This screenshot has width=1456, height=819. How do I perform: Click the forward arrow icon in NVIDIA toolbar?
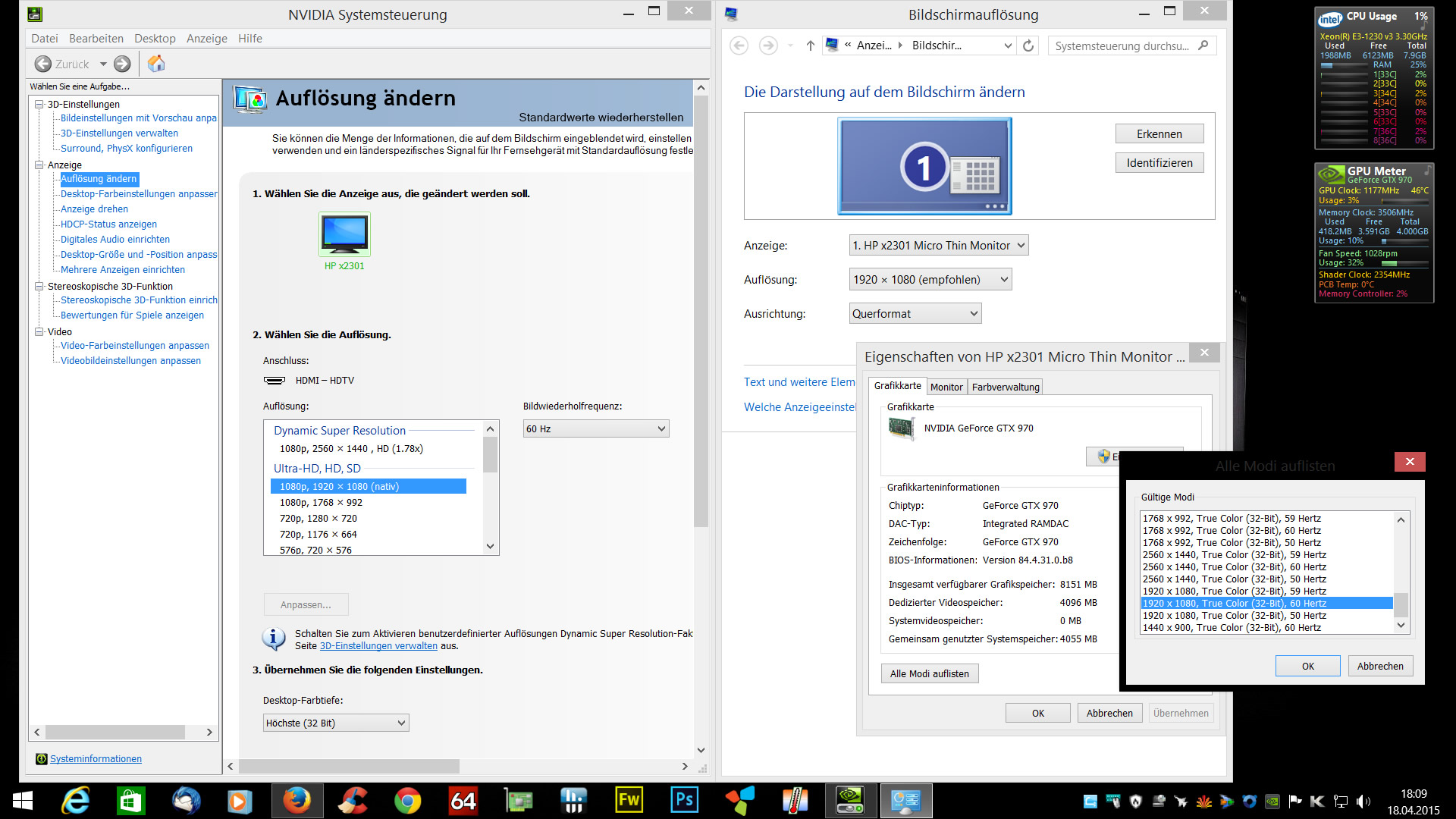tap(122, 64)
